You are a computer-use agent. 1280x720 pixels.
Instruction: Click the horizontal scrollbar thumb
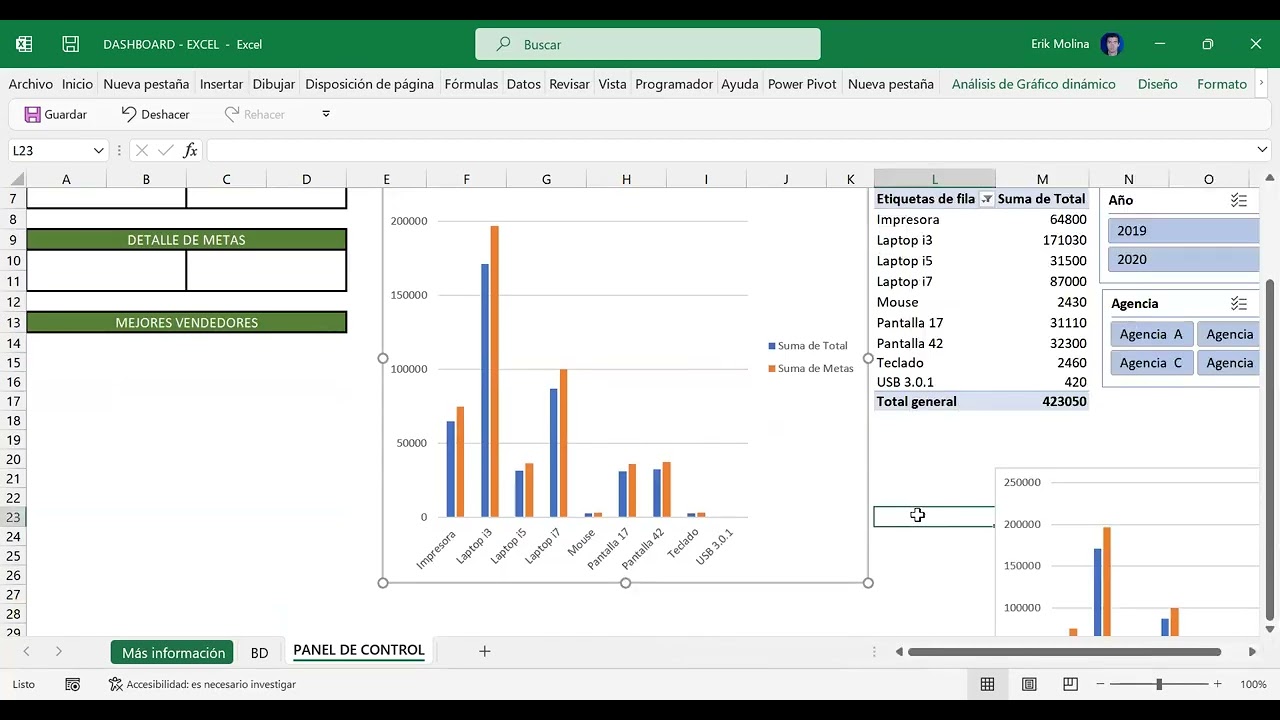tap(1064, 651)
